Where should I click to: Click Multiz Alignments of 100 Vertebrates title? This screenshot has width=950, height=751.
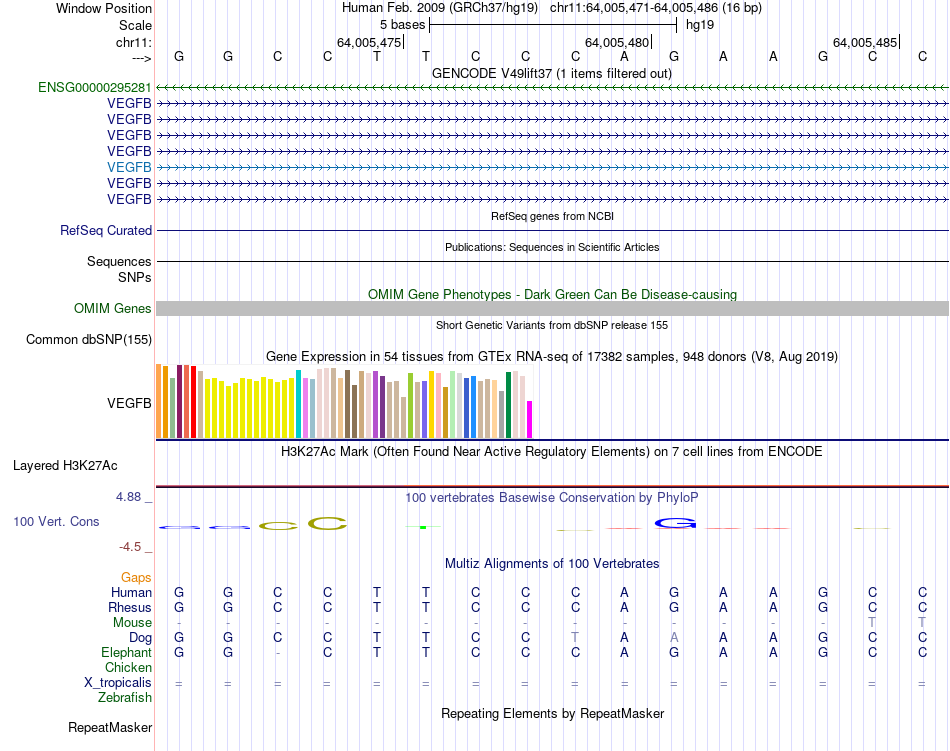click(552, 564)
